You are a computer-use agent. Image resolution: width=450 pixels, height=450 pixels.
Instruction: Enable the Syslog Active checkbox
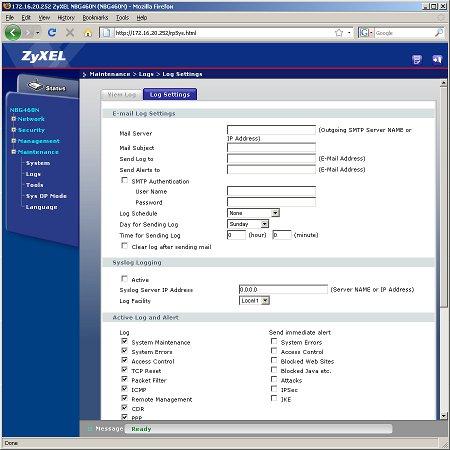(x=124, y=278)
